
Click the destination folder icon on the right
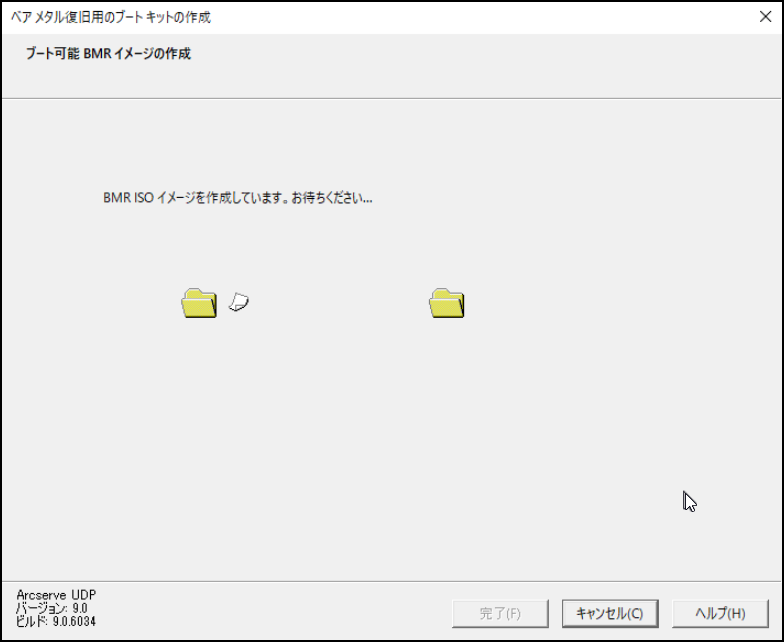(x=446, y=303)
